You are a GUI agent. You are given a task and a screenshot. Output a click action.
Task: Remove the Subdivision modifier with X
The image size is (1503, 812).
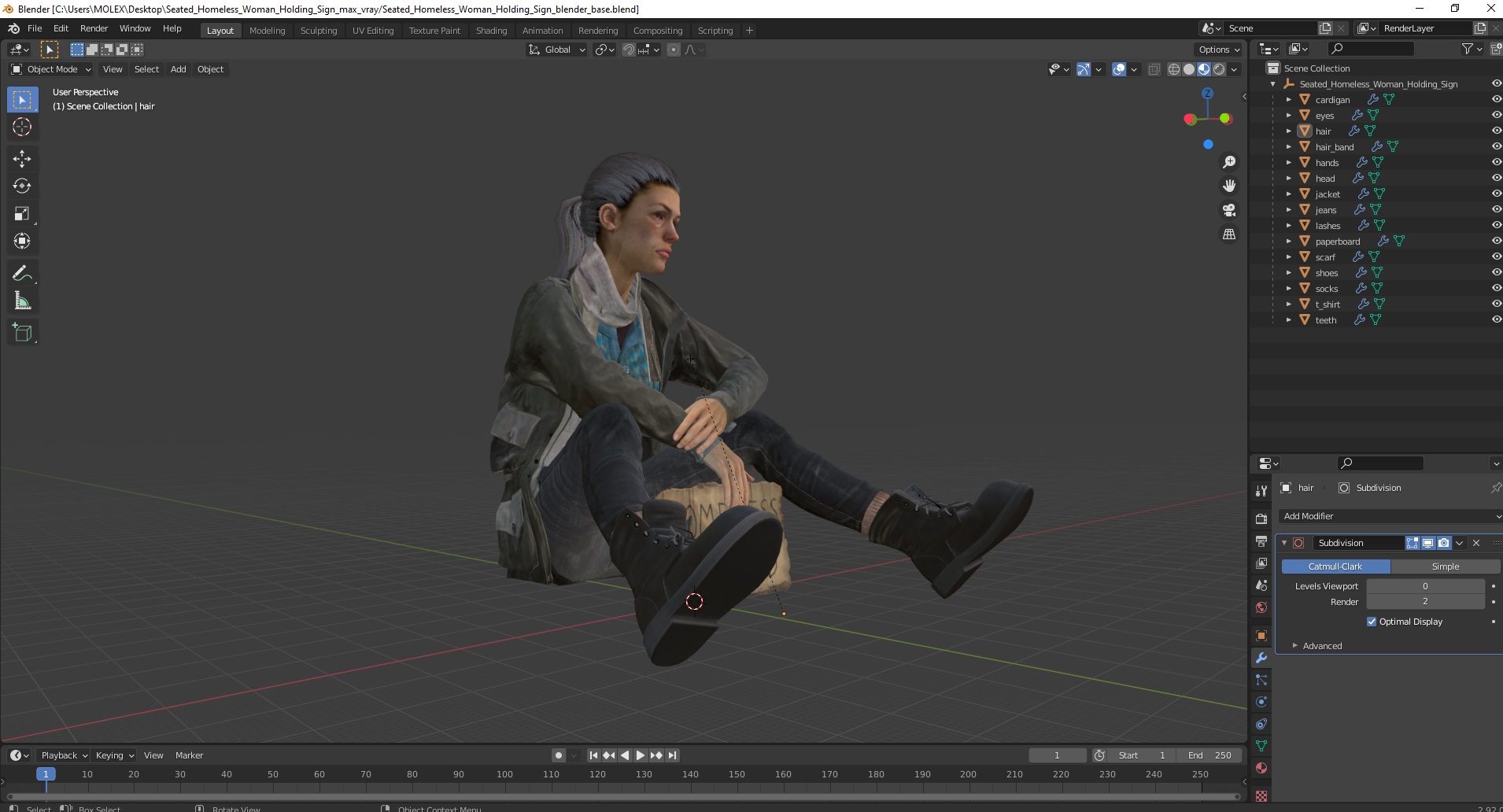pos(1476,543)
